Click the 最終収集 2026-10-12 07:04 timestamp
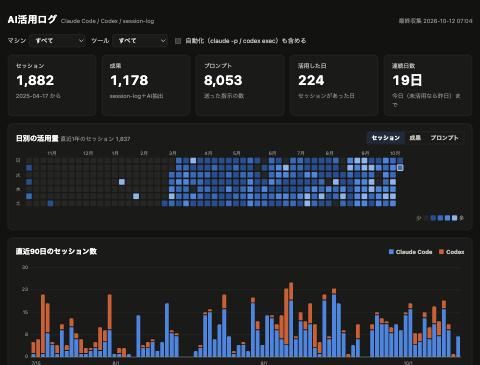Screen dimensions: 480x365 (435, 21)
